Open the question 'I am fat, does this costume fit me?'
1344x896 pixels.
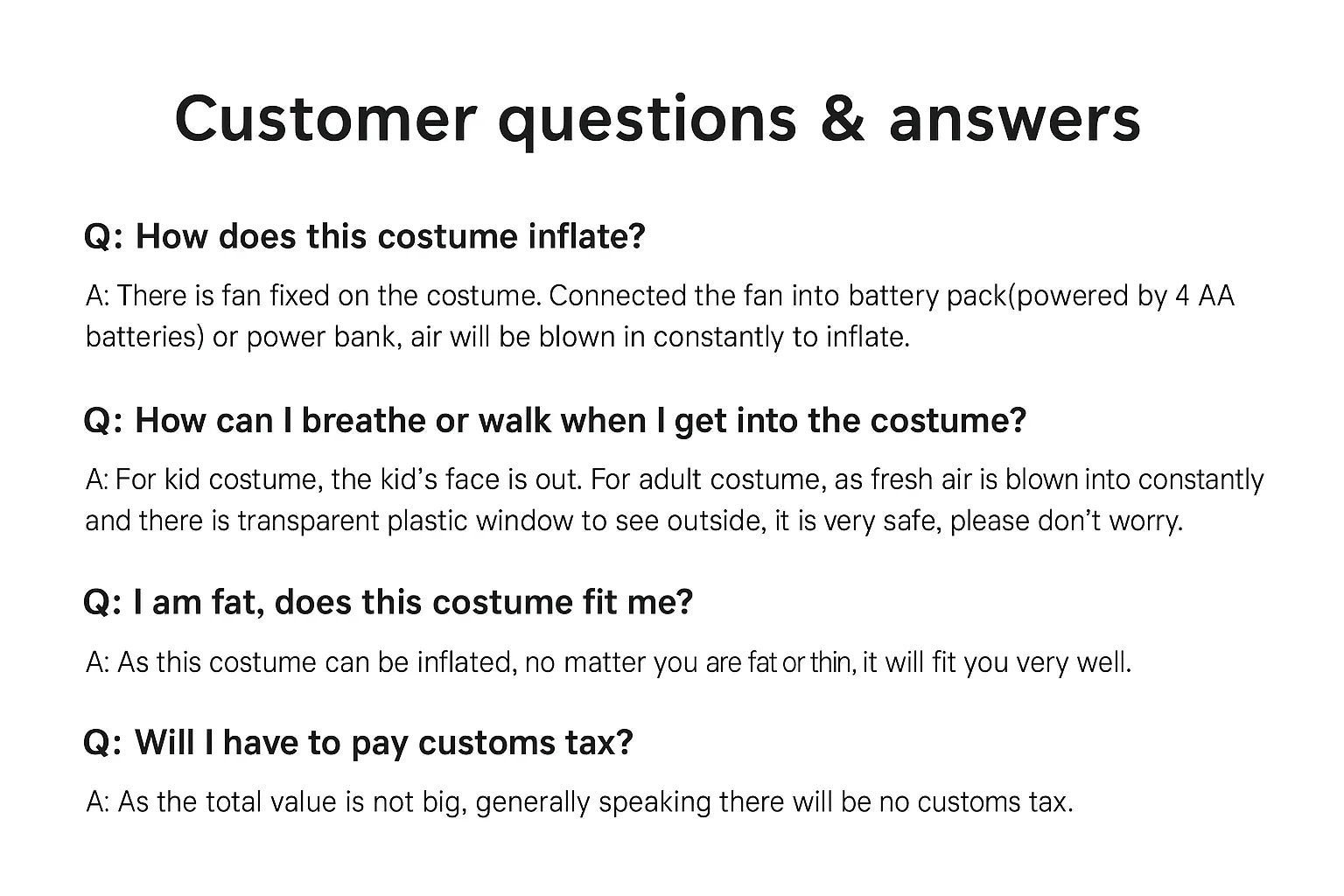click(388, 603)
